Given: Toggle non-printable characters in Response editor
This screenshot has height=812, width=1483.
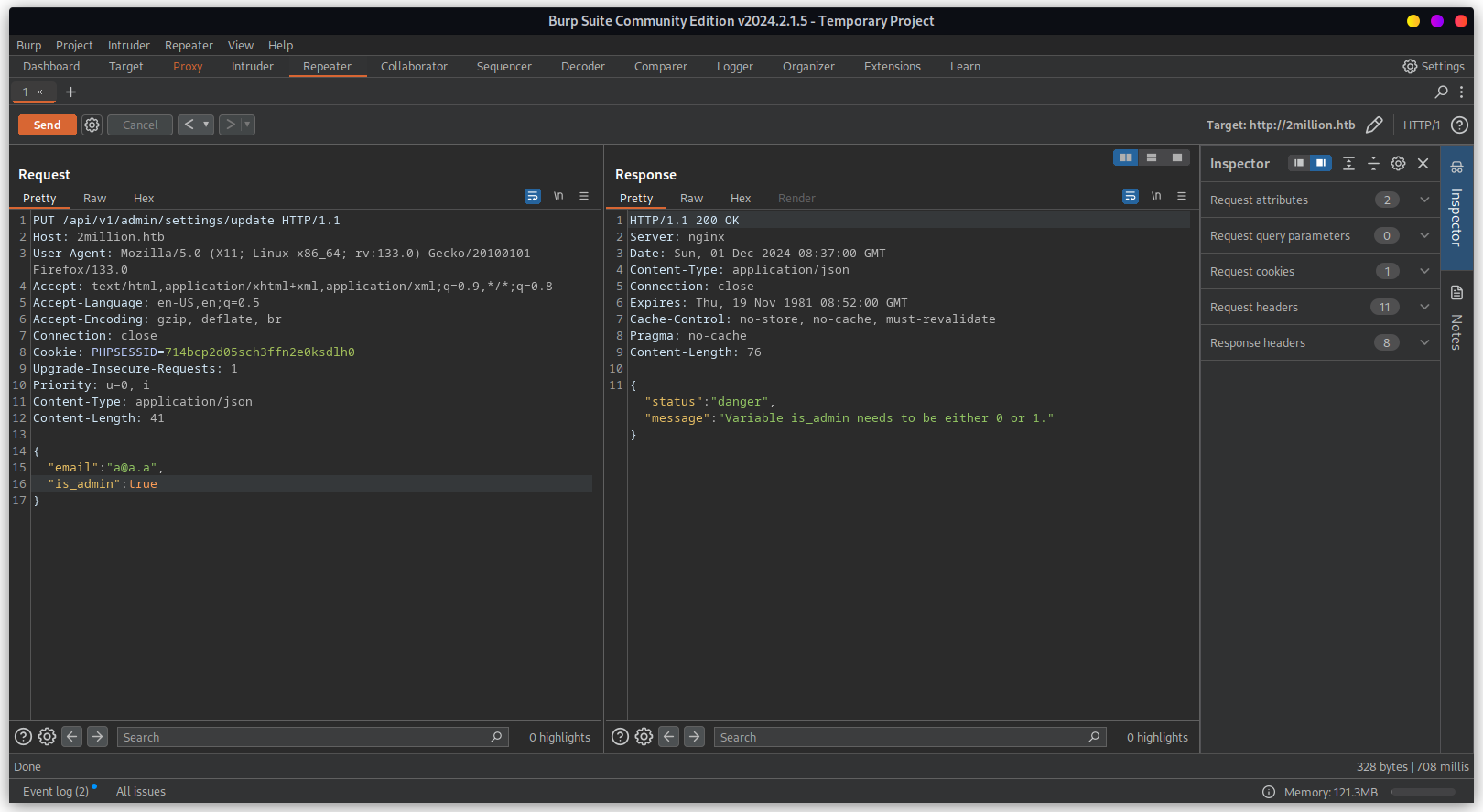Looking at the screenshot, I should point(1156,196).
